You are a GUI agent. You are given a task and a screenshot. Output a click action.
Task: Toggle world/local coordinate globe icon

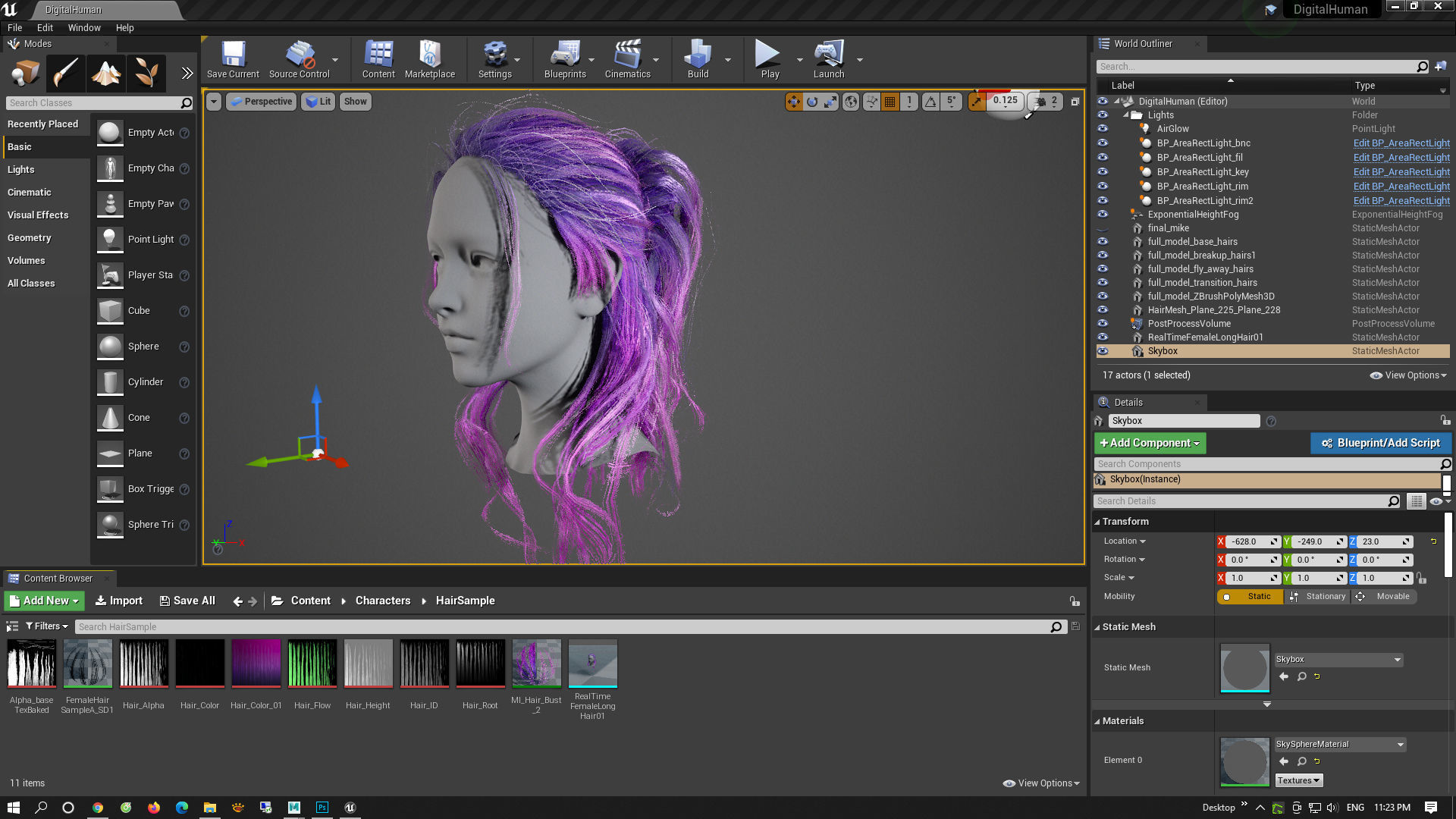[x=851, y=102]
